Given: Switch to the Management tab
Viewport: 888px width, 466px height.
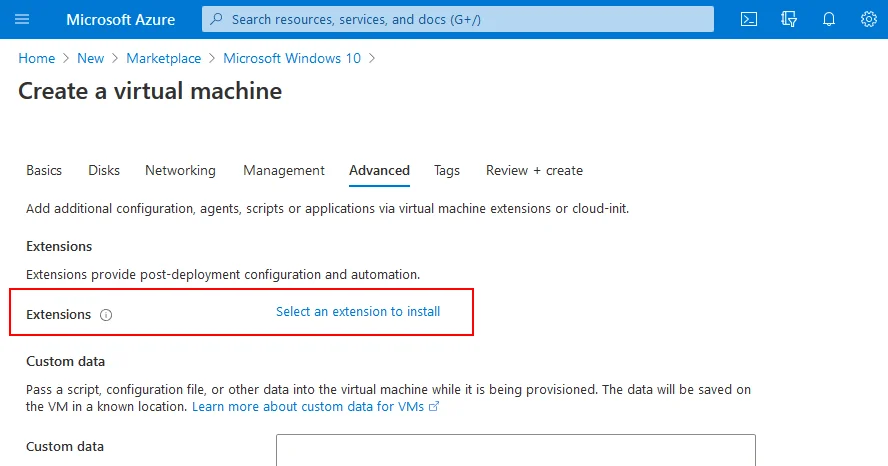Looking at the screenshot, I should click(284, 170).
